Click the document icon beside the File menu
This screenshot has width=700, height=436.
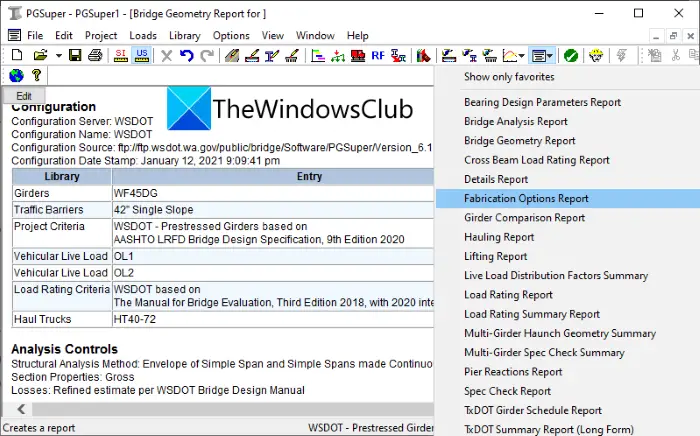tap(14, 35)
